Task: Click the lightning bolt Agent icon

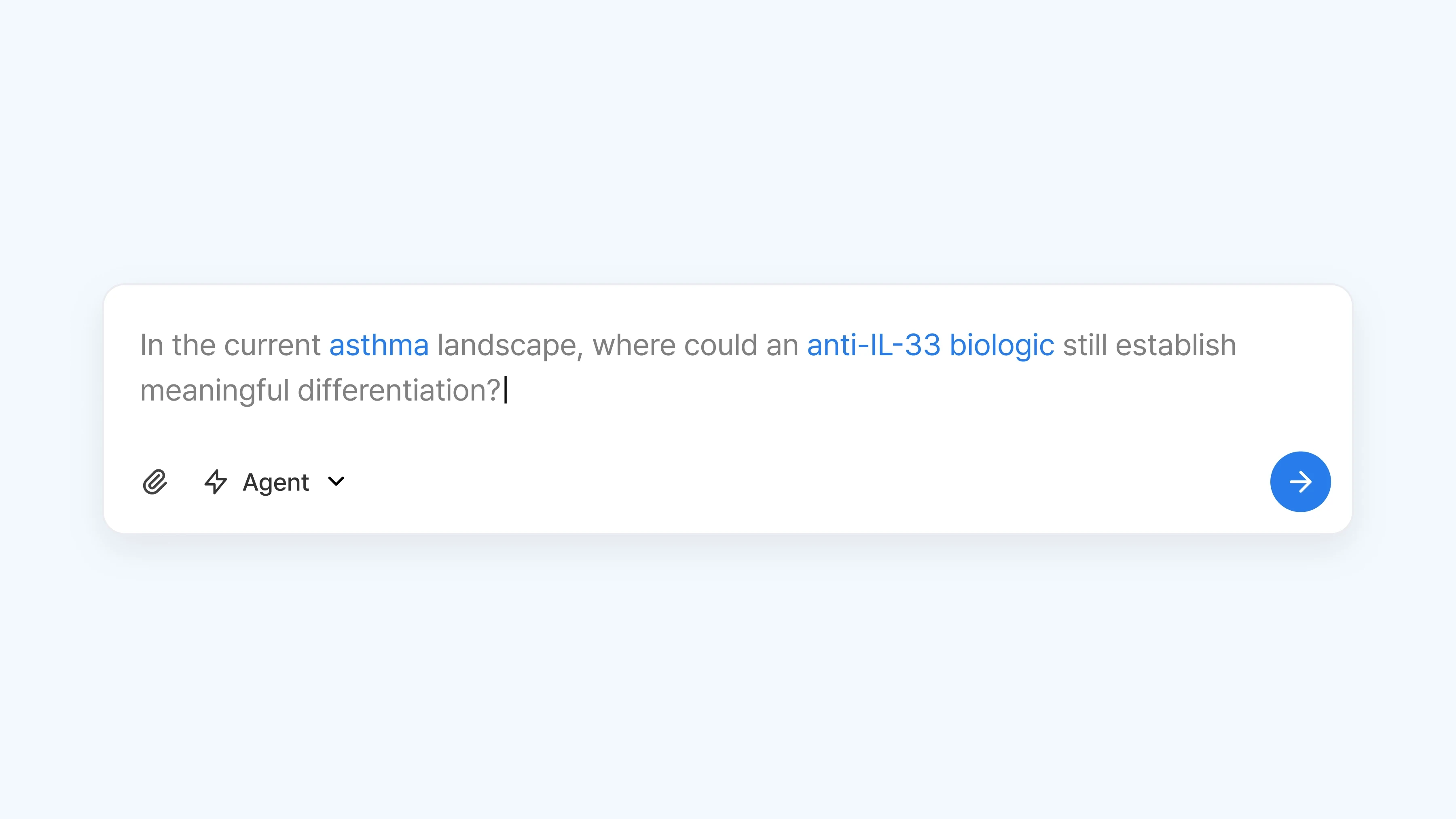Action: 215,482
